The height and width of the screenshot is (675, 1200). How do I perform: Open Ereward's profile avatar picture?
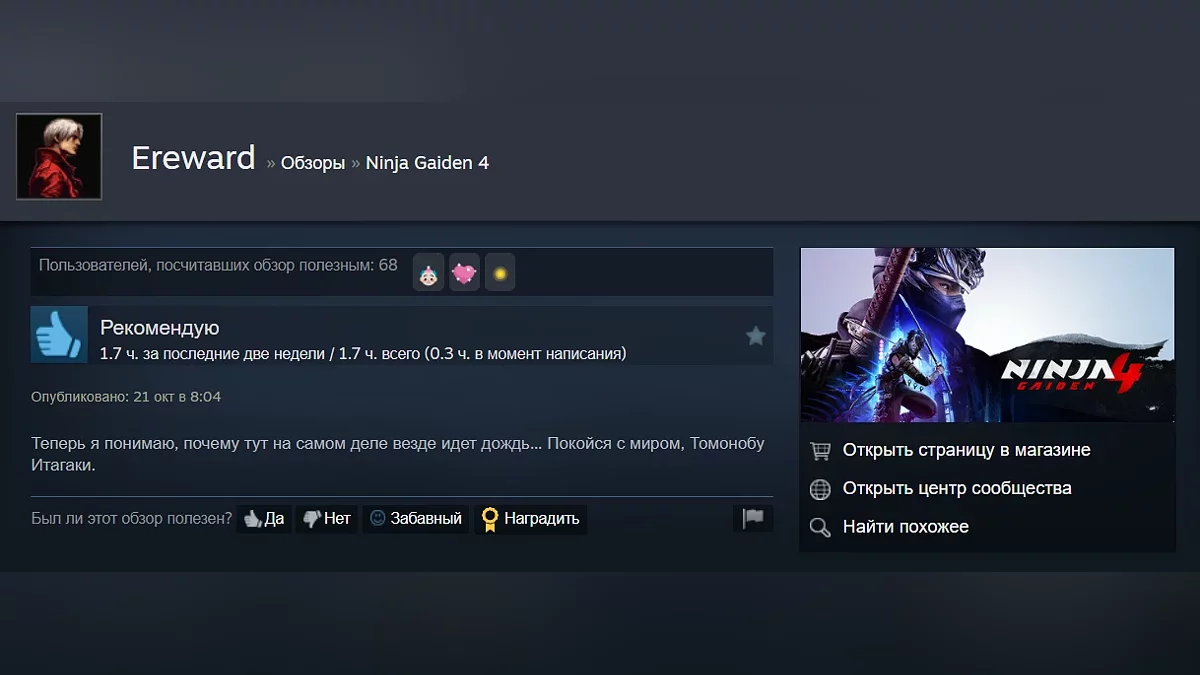tap(59, 156)
